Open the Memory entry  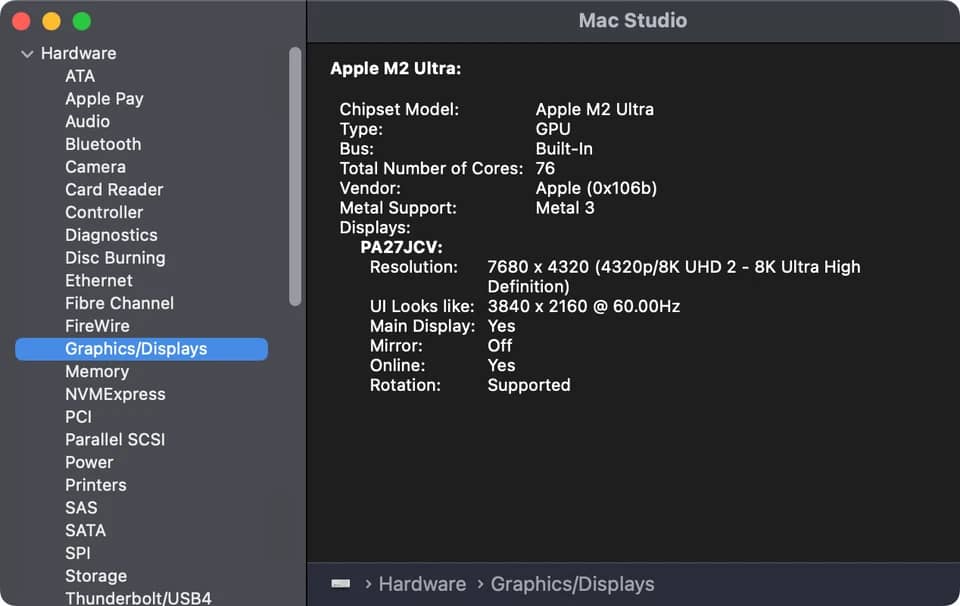[x=97, y=372]
